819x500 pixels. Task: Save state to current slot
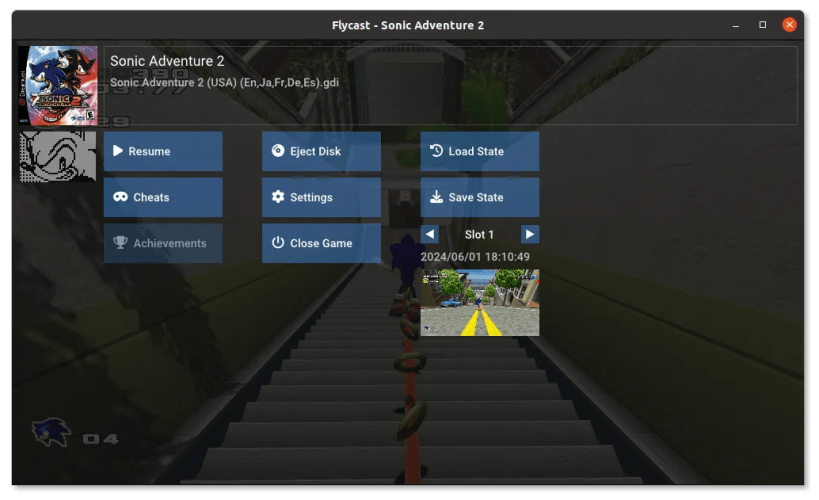point(479,197)
